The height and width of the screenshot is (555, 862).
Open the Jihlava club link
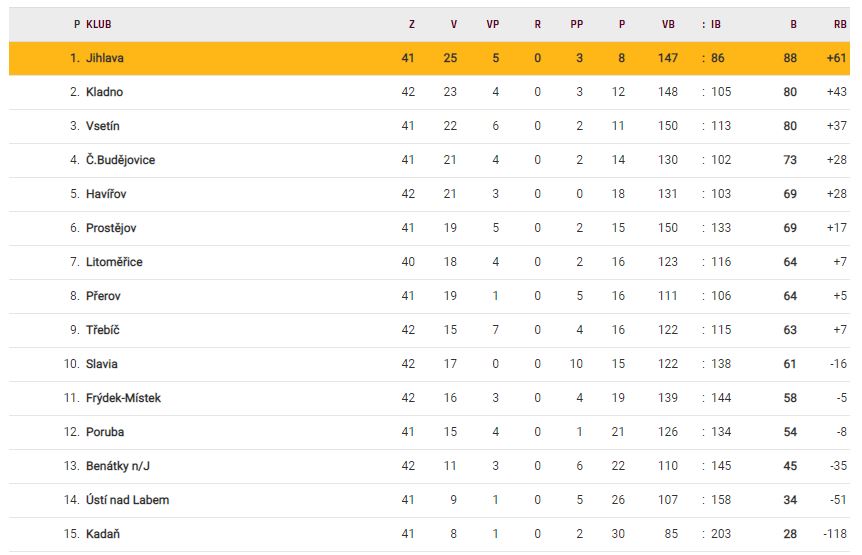tap(105, 58)
